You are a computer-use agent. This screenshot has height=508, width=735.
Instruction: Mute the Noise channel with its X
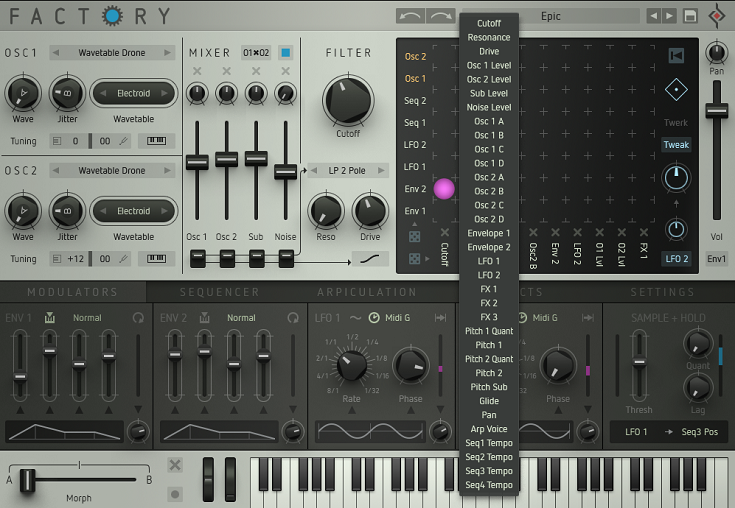[x=285, y=71]
